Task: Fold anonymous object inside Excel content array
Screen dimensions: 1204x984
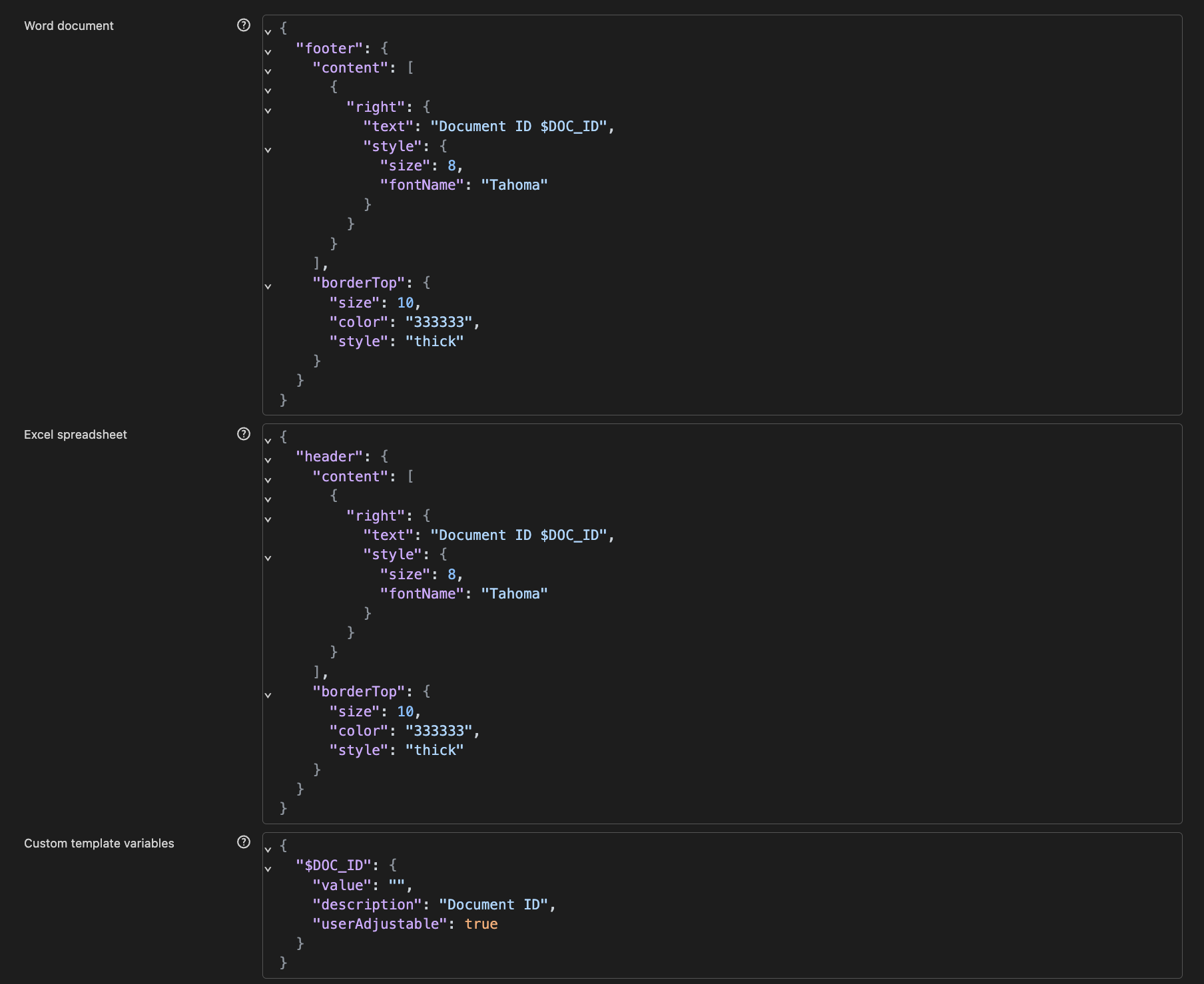Action: tap(268, 499)
